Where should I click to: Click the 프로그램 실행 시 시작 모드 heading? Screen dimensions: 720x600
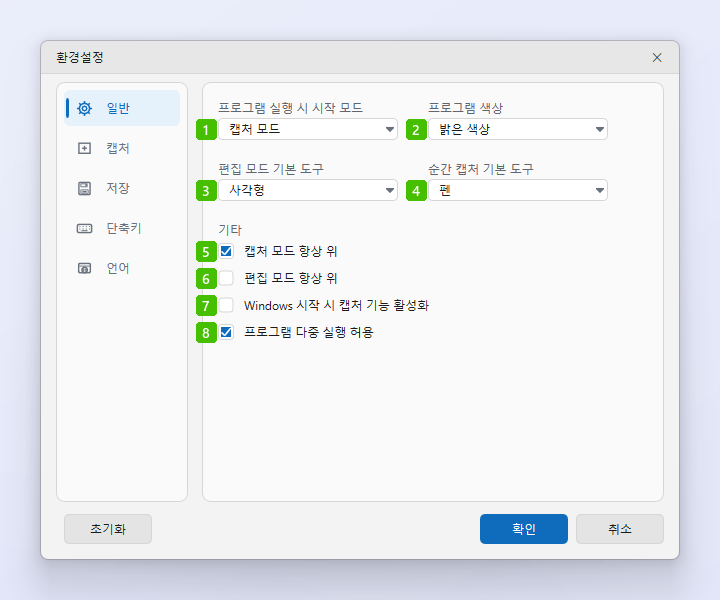[290, 108]
